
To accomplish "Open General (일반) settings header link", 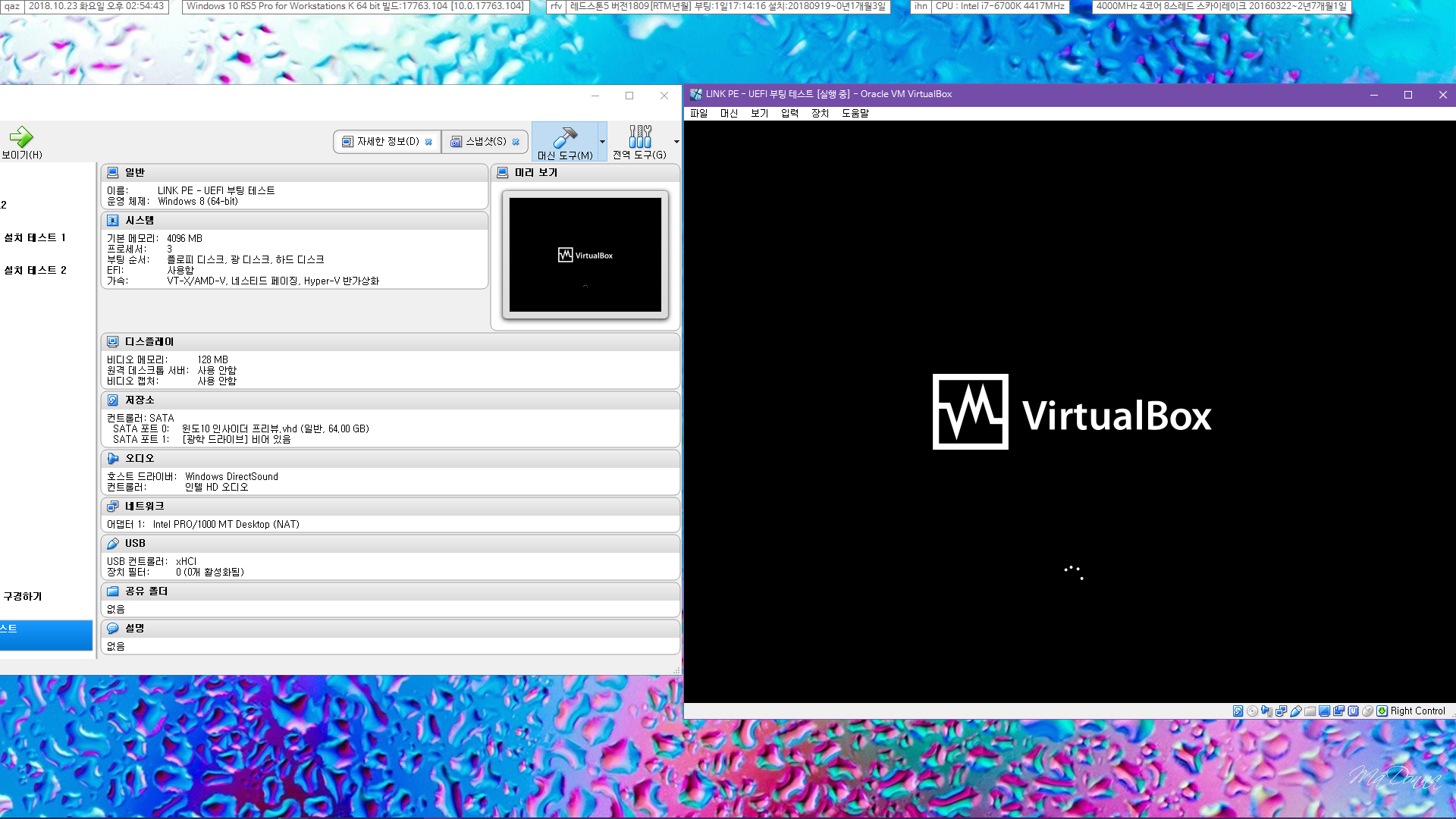I will coord(135,172).
